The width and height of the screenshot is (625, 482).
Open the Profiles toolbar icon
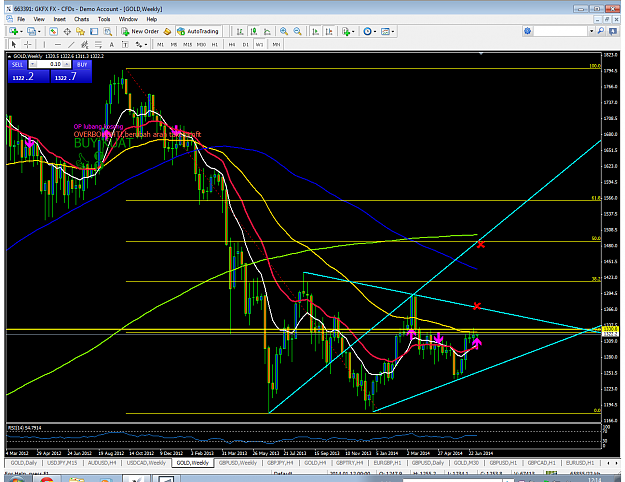tap(31, 31)
